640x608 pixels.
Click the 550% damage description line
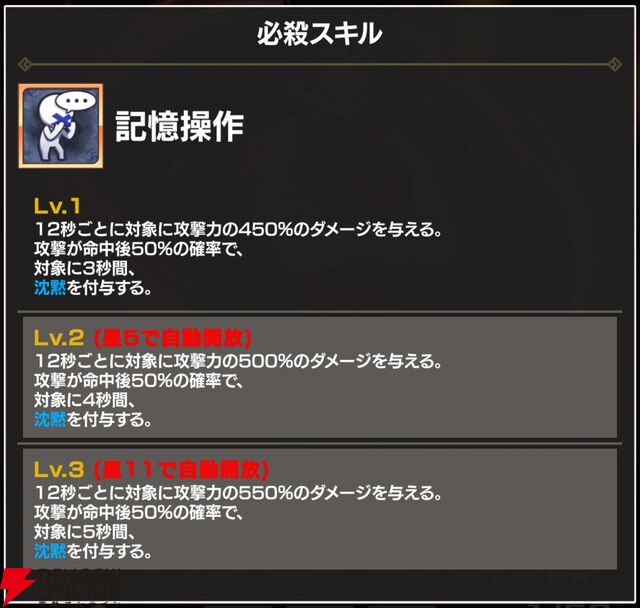pos(238,493)
